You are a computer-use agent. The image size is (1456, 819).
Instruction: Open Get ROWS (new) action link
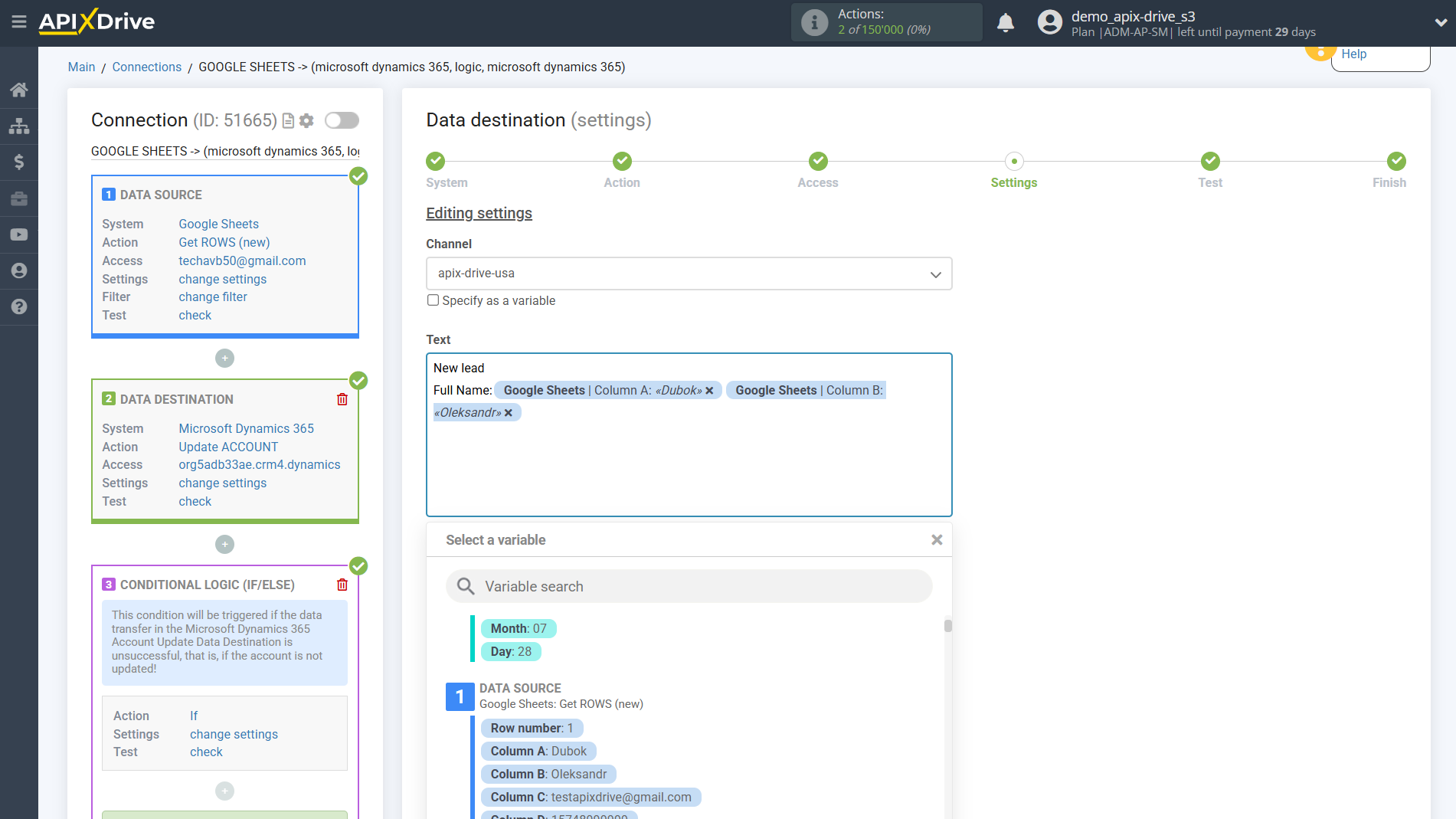point(224,242)
